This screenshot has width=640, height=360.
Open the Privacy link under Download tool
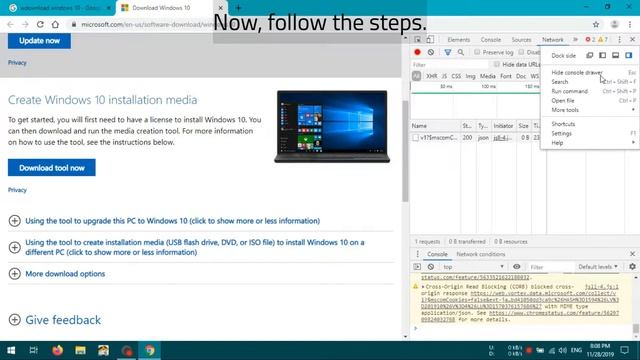click(x=17, y=190)
